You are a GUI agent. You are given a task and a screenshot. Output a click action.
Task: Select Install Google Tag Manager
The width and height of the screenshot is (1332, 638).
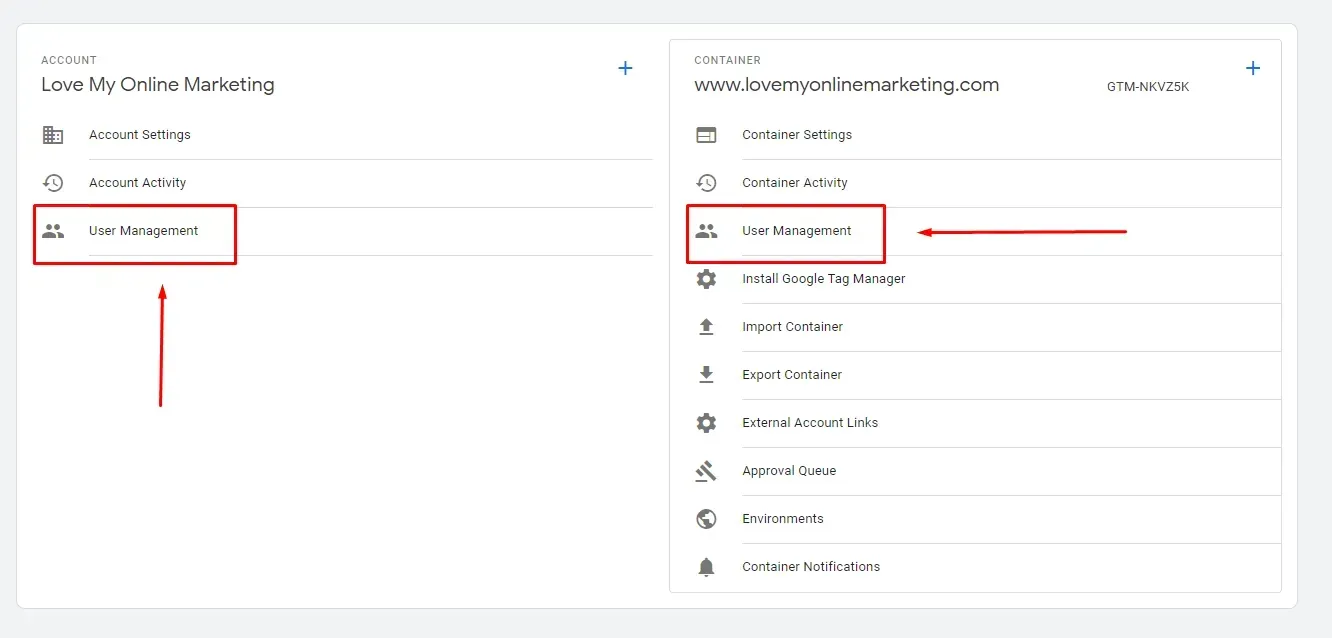[824, 279]
